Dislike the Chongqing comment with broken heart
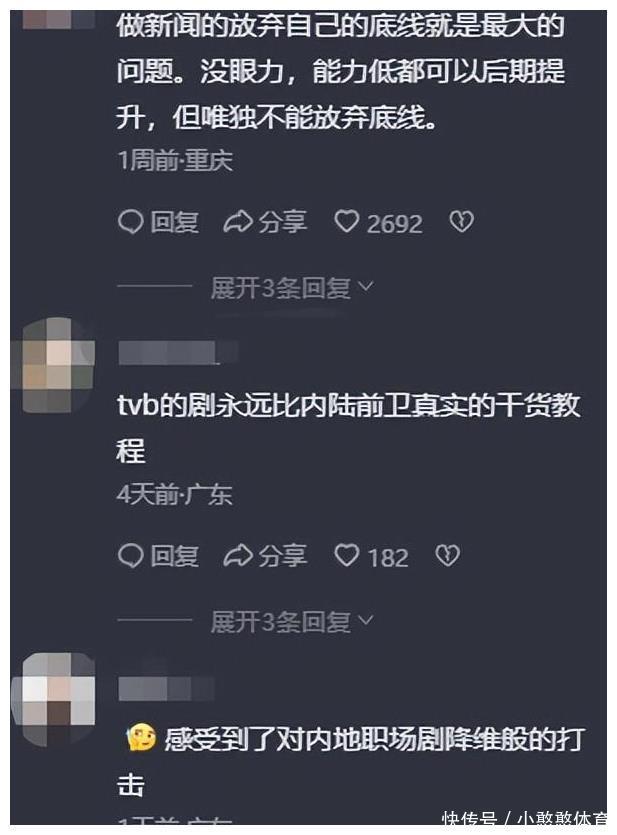 click(461, 222)
